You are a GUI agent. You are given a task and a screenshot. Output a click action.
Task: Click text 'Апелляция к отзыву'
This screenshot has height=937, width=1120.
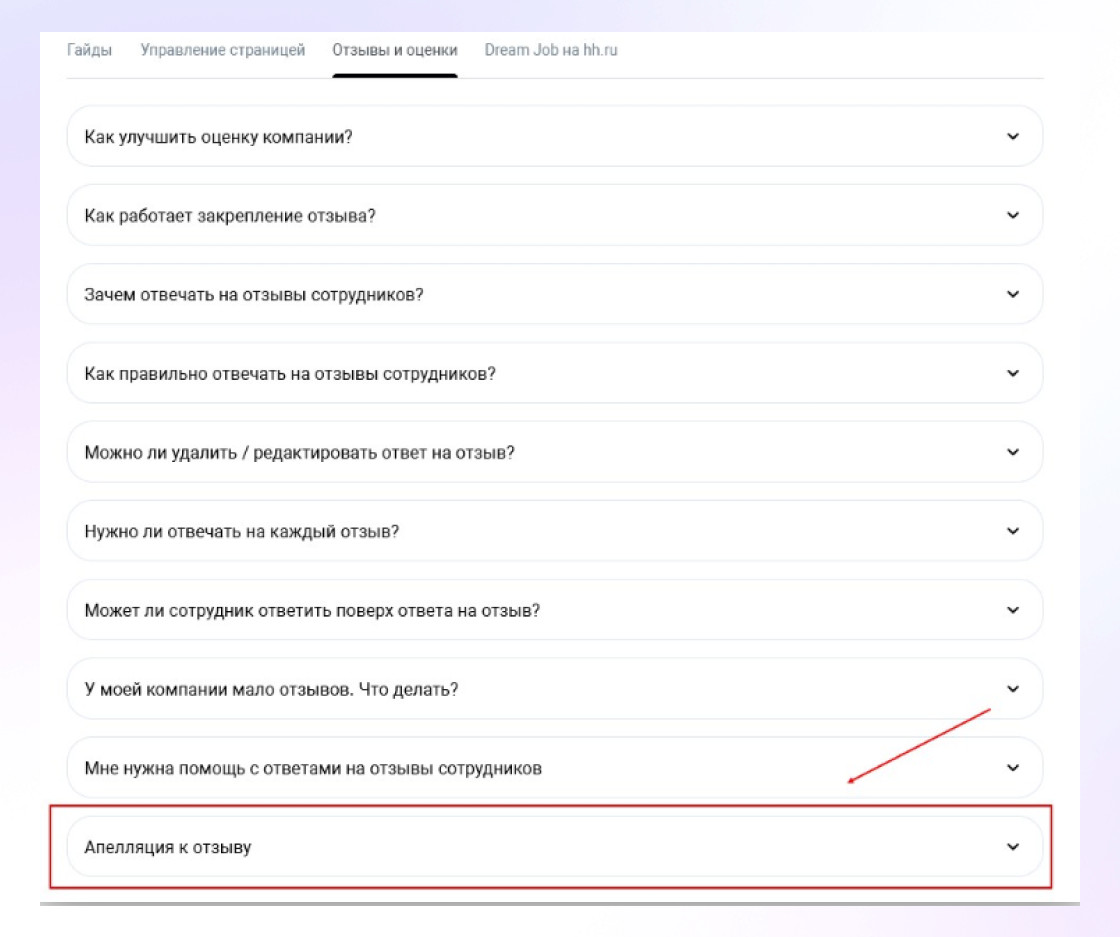click(168, 848)
